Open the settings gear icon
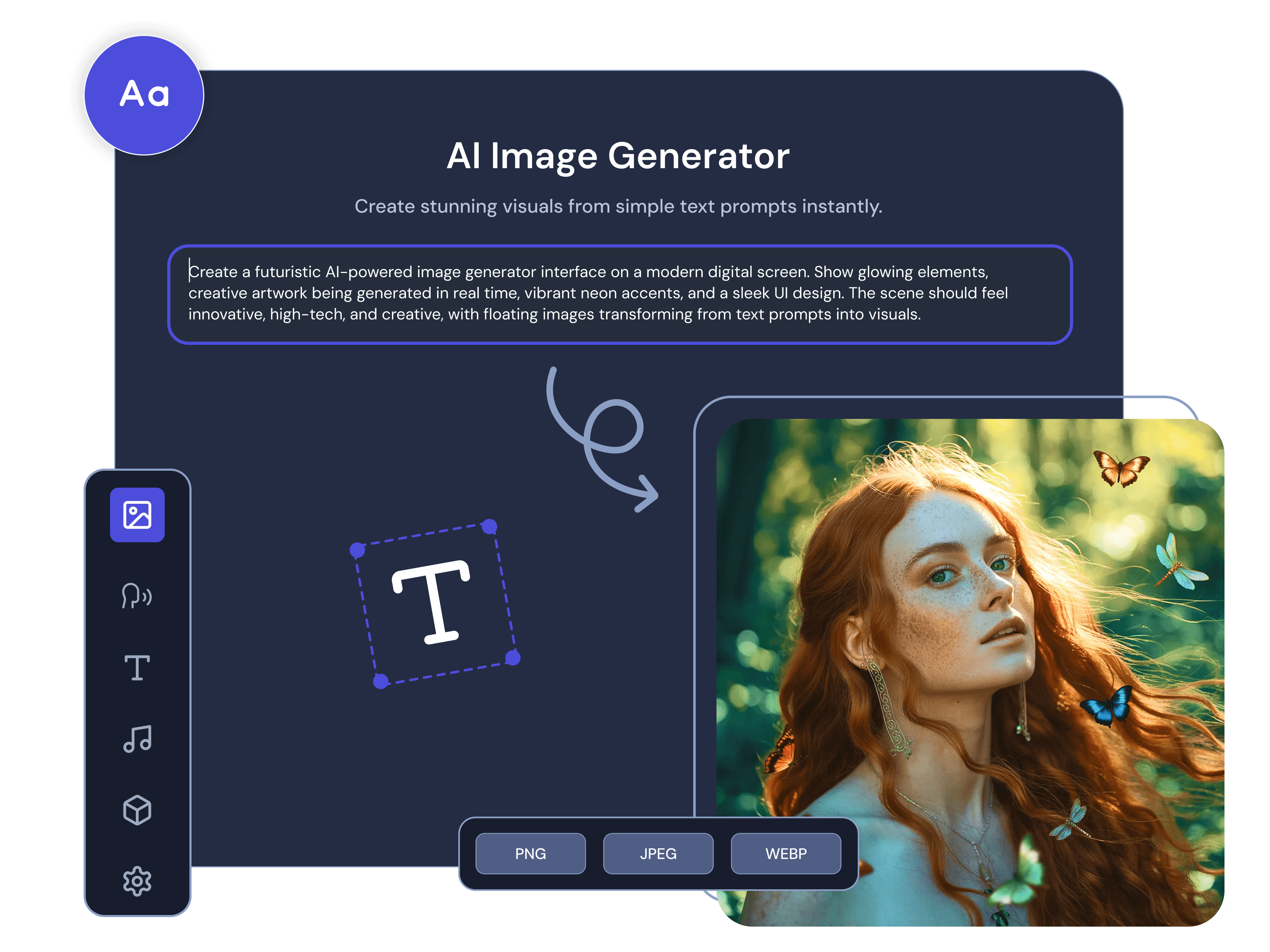This screenshot has width=1270, height=952. pos(137,881)
